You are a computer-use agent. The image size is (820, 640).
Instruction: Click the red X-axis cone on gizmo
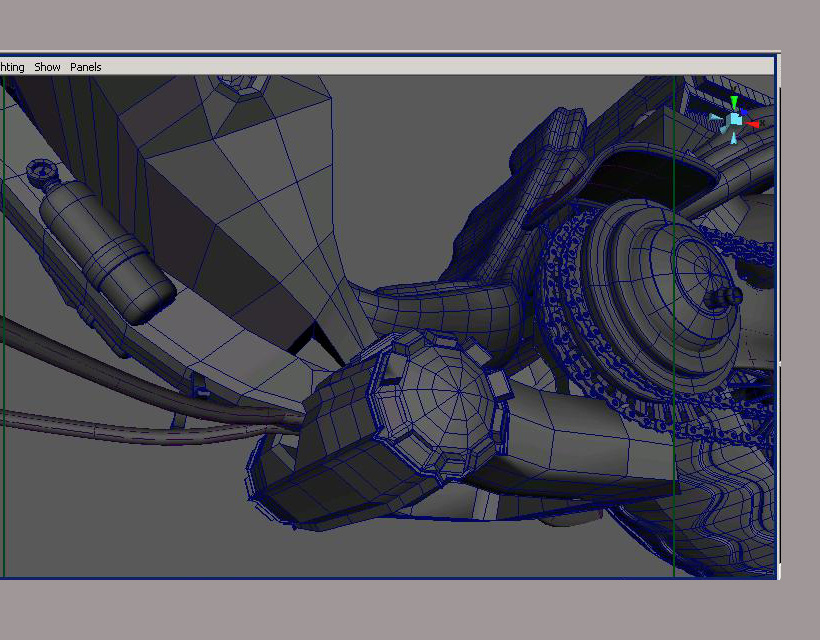click(753, 124)
